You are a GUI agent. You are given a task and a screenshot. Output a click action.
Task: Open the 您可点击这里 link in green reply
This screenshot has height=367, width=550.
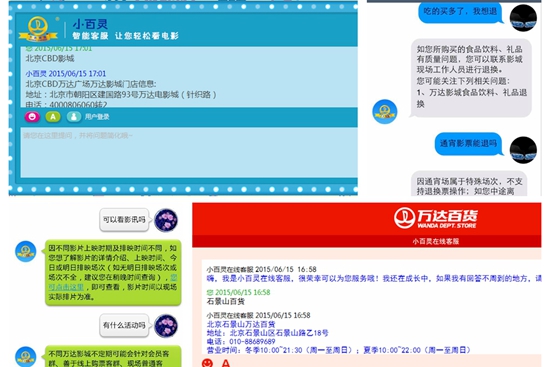click(x=113, y=282)
